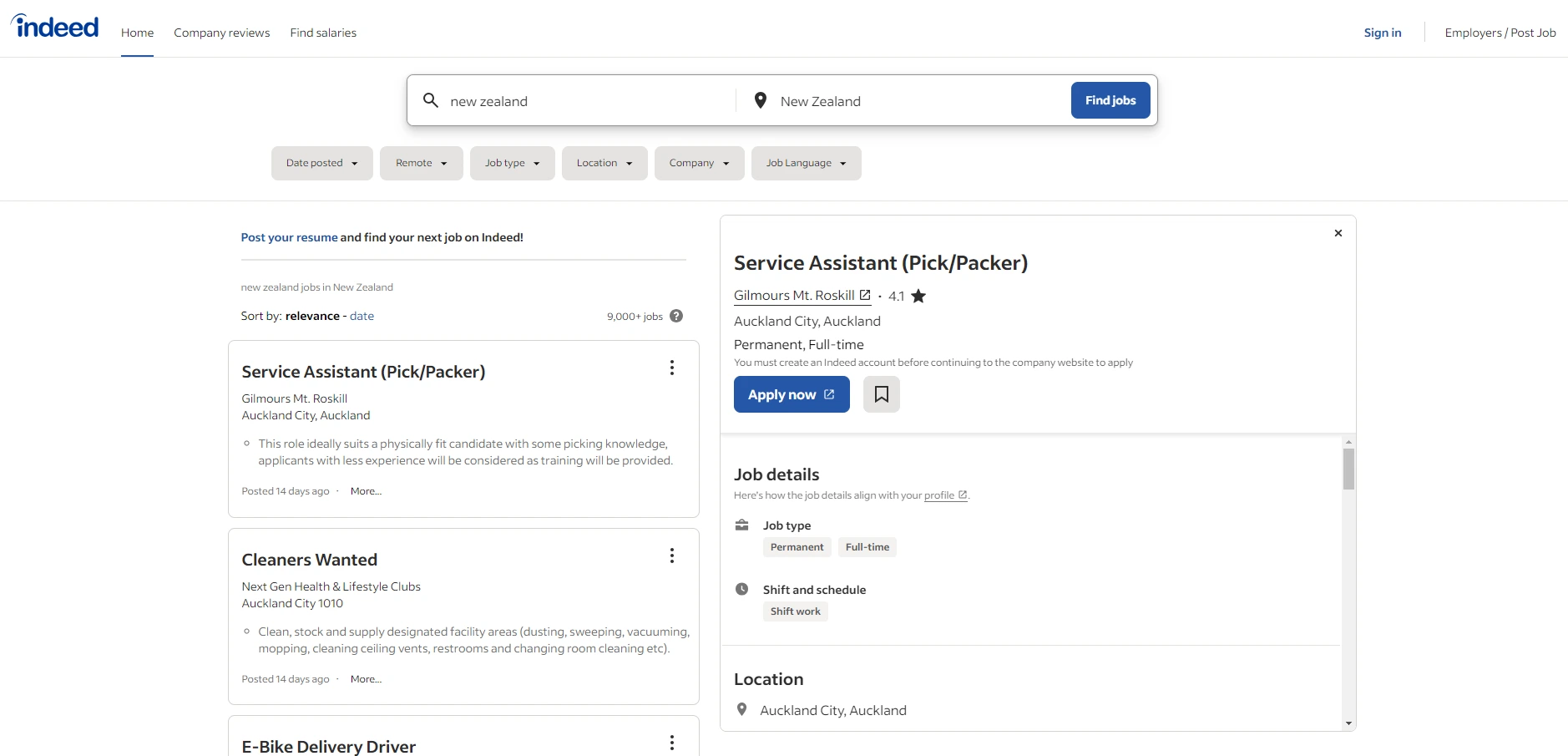
Task: Expand the Date posted filter
Action: 322,163
